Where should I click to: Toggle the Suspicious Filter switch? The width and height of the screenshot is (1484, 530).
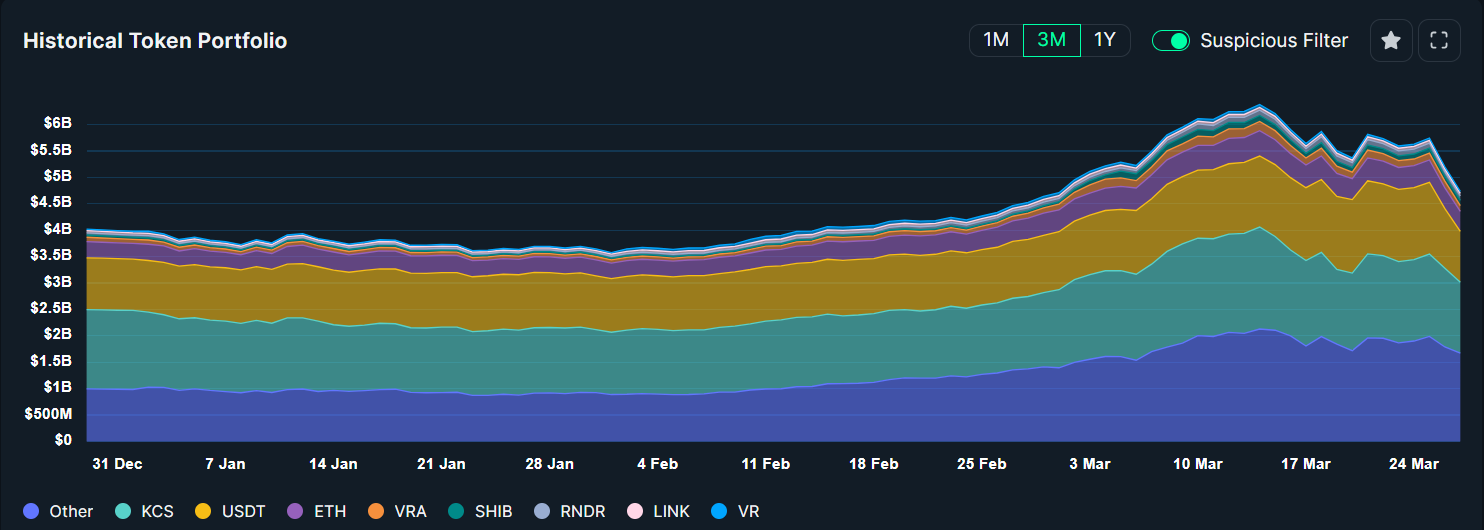coord(1170,41)
